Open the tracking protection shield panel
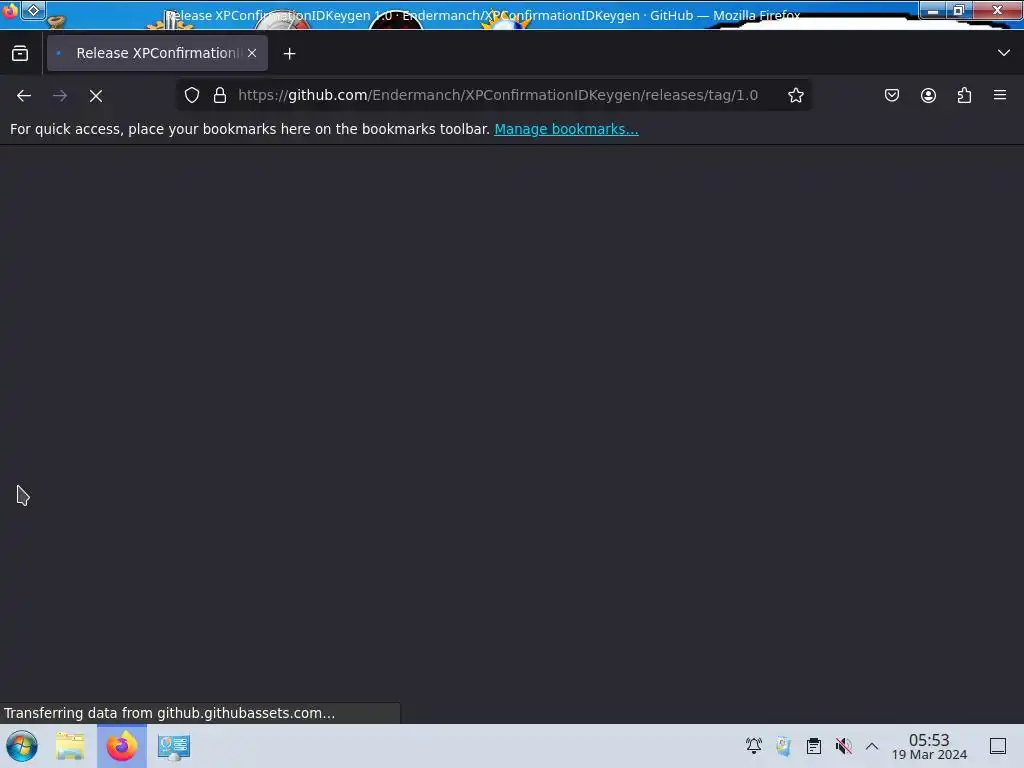1024x768 pixels. pyautogui.click(x=192, y=95)
